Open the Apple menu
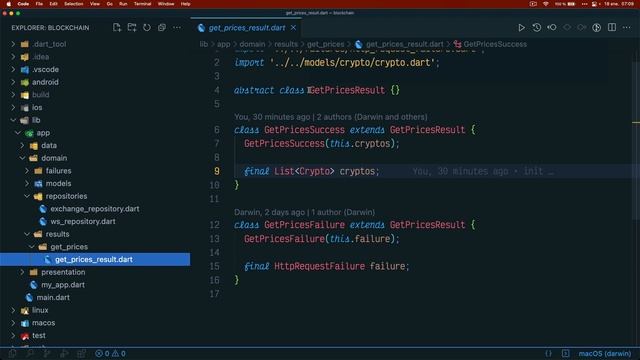 9,4
